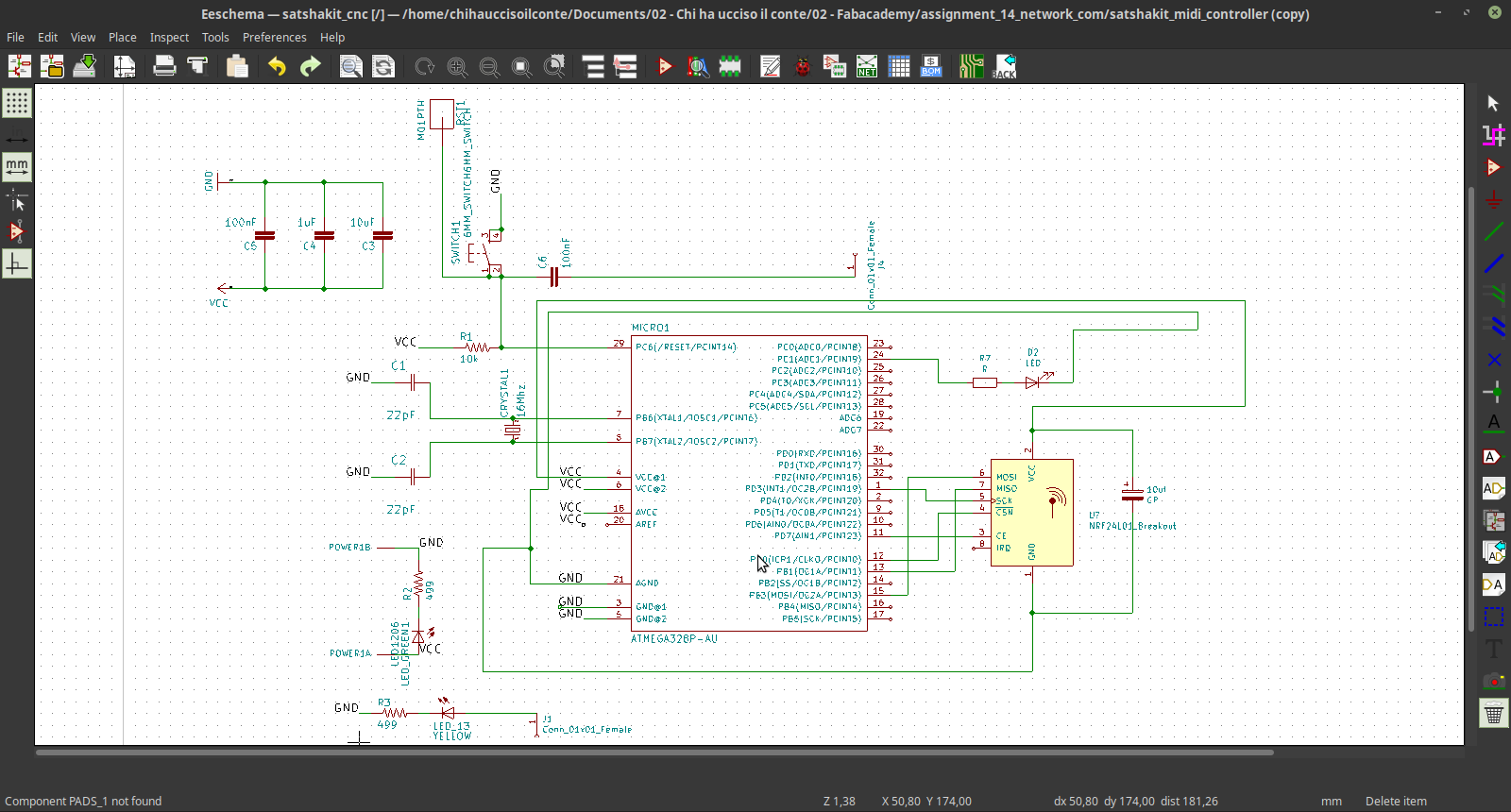Toggle cursor shape option
Viewport: 1511px width, 812px height.
[17, 199]
